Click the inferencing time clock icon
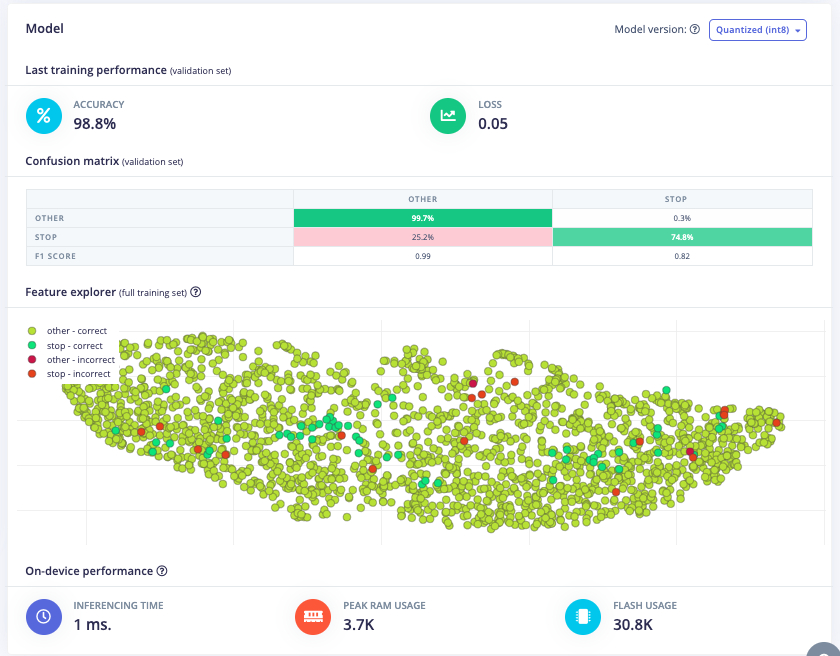This screenshot has width=840, height=656. tap(43, 617)
